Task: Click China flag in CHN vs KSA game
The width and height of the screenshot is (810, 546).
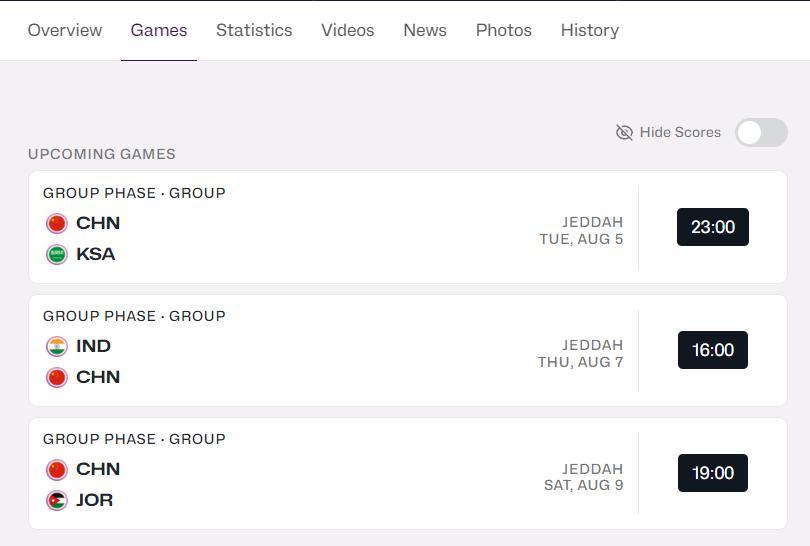Action: 57,223
